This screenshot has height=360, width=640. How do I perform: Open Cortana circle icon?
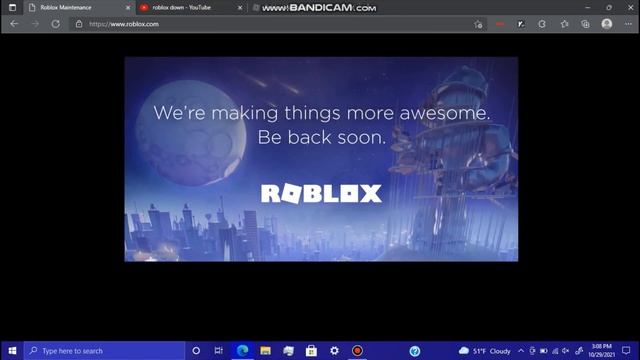coord(196,351)
